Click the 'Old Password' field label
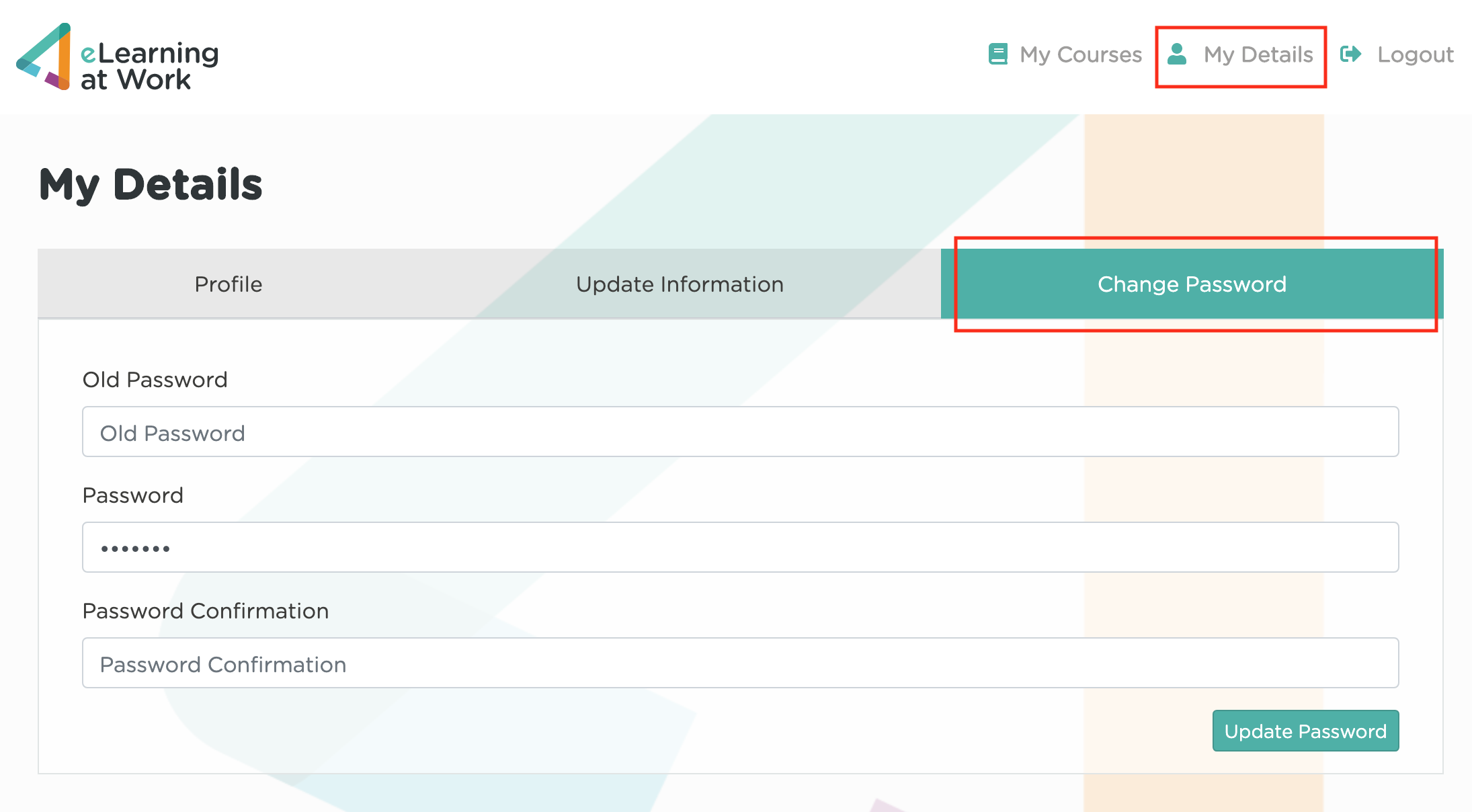The width and height of the screenshot is (1472, 812). pyautogui.click(x=155, y=380)
